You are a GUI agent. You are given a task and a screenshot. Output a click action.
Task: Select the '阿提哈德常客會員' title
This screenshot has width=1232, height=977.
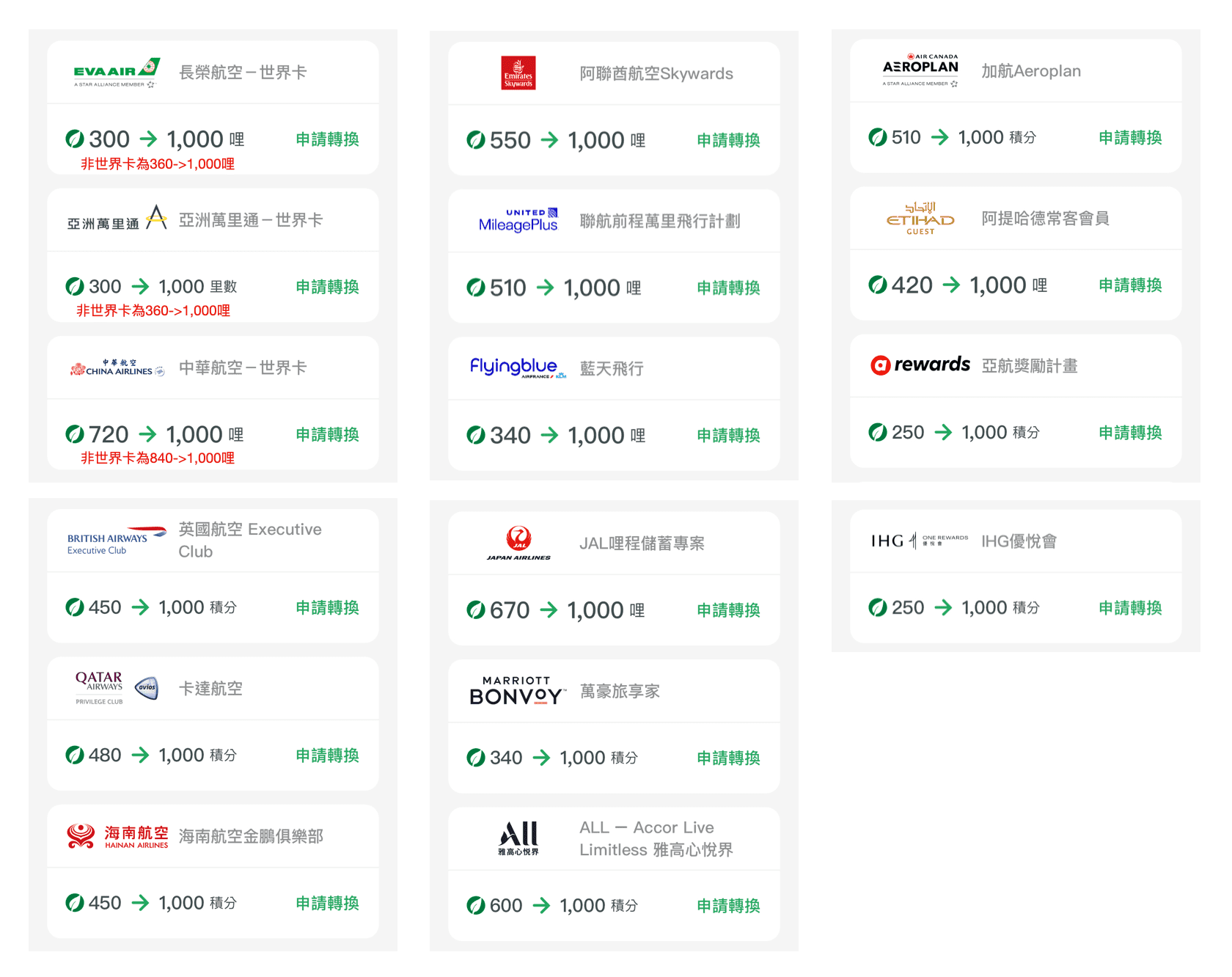pos(1045,218)
